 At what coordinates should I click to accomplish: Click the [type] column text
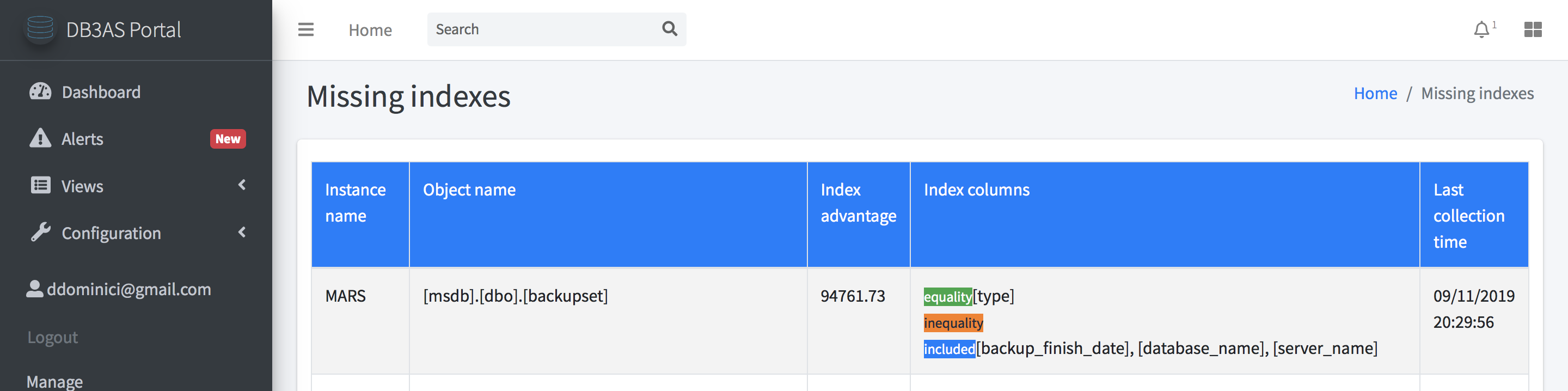coord(994,296)
